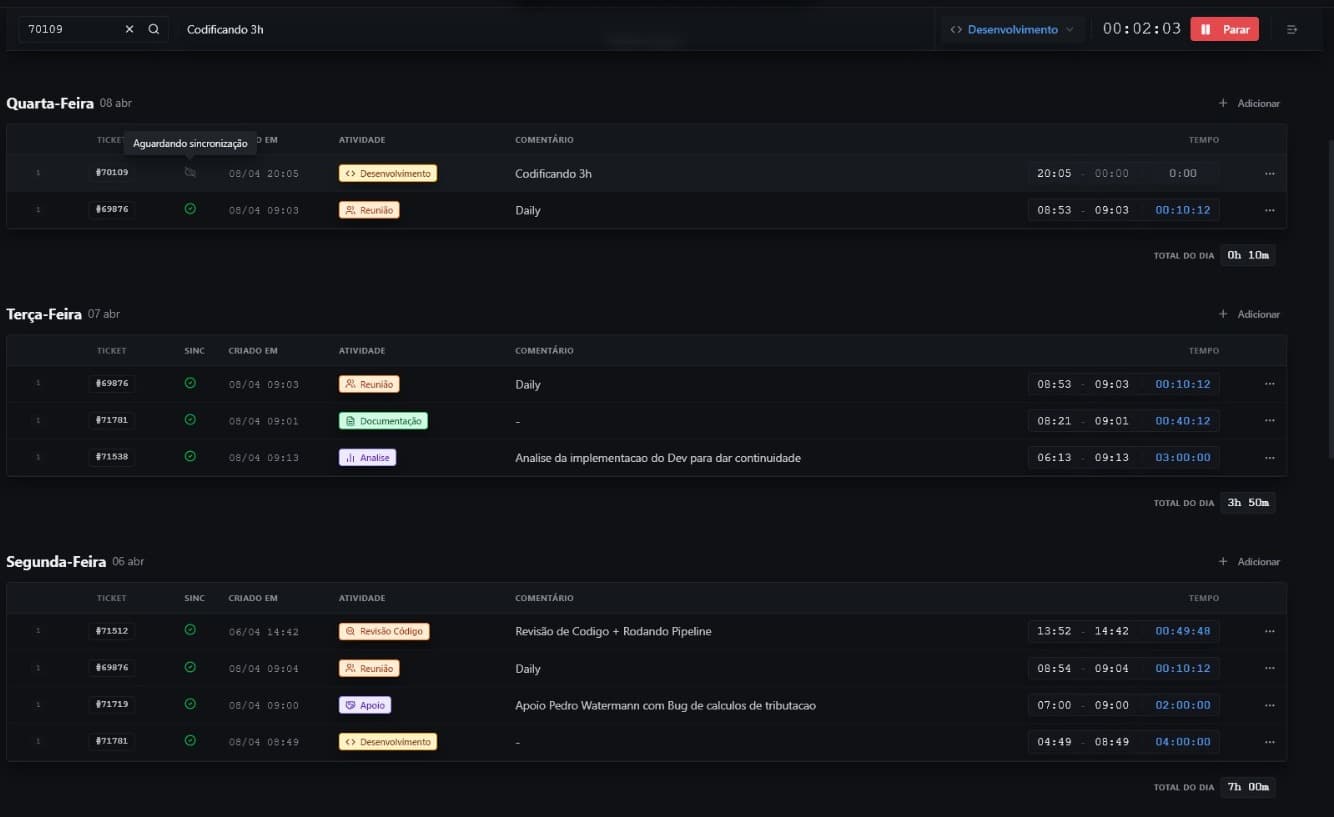Open Reunião activity tag in Quarta-Feira Daily row
Viewport: 1334px width, 817px height.
click(369, 210)
